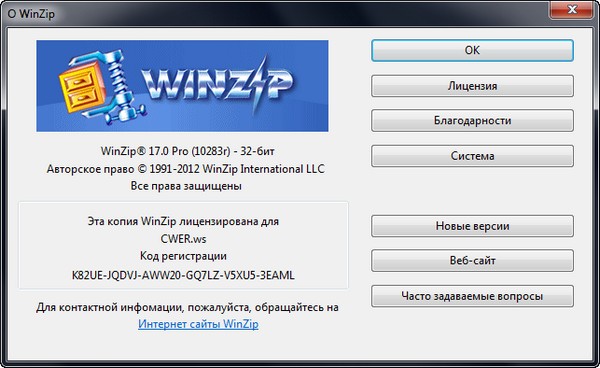Click the О WinZip title bar text
Viewport: 600px width, 368px height.
[x=31, y=14]
